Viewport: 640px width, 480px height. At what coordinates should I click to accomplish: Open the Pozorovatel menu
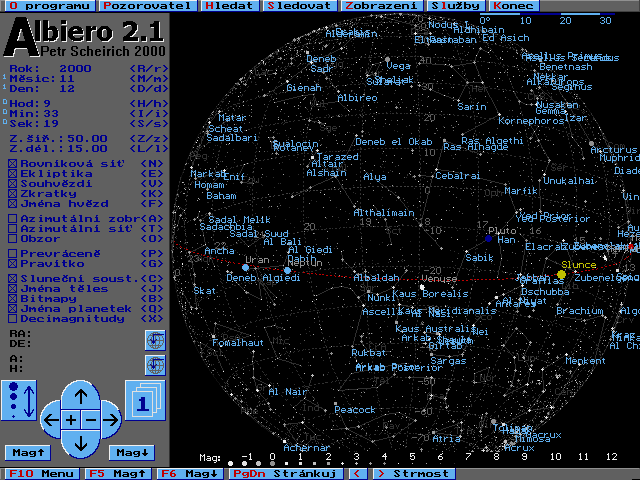point(148,6)
